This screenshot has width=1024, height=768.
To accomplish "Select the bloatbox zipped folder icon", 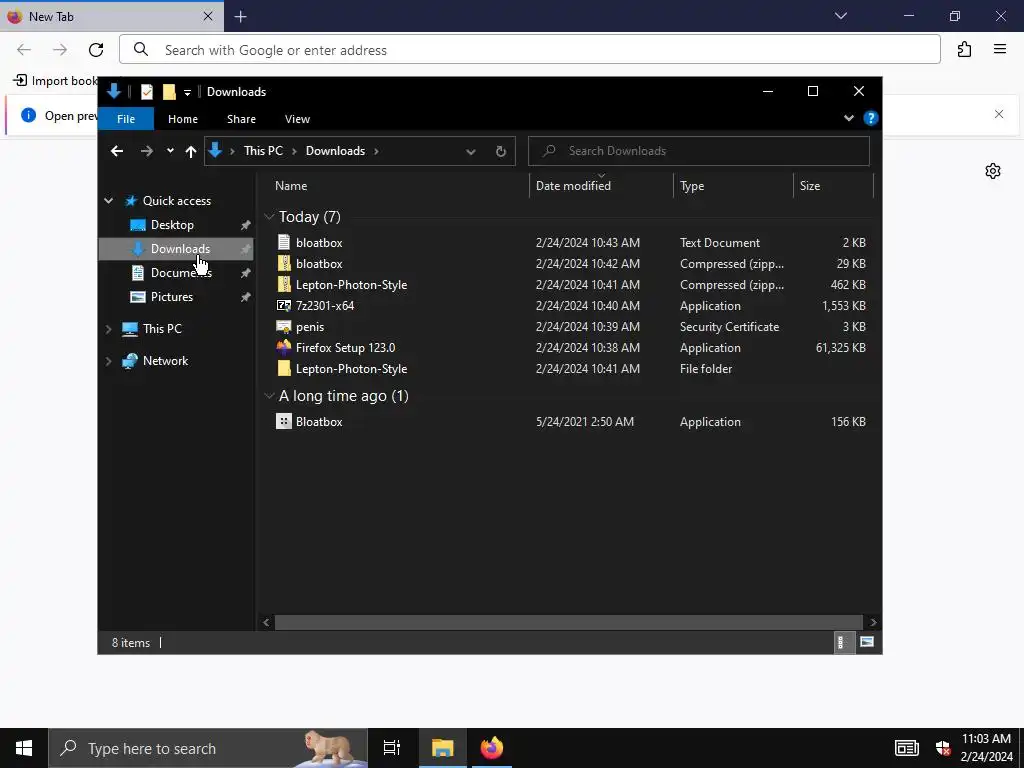I will 283,264.
